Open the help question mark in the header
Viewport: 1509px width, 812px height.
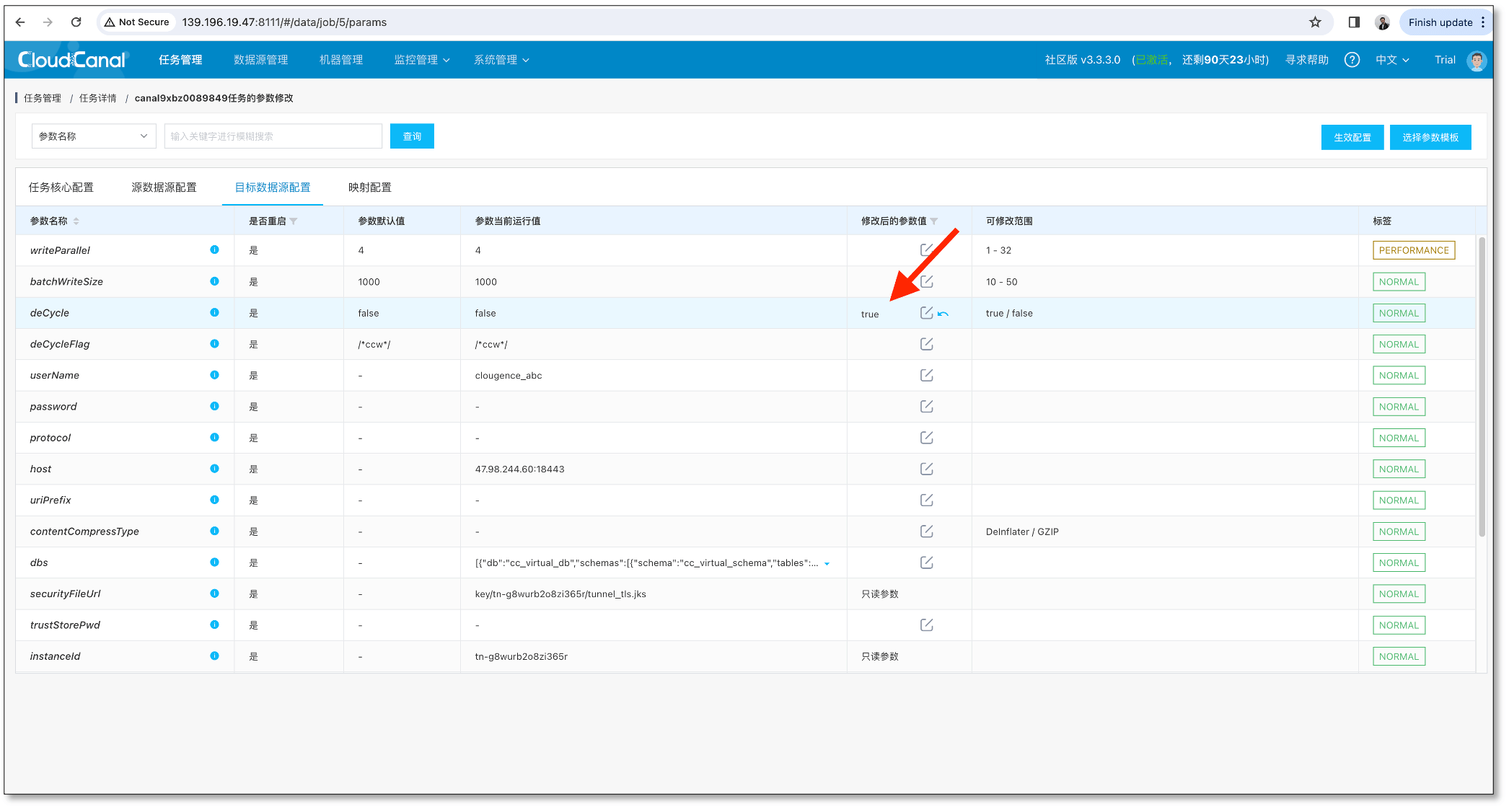tap(1352, 60)
